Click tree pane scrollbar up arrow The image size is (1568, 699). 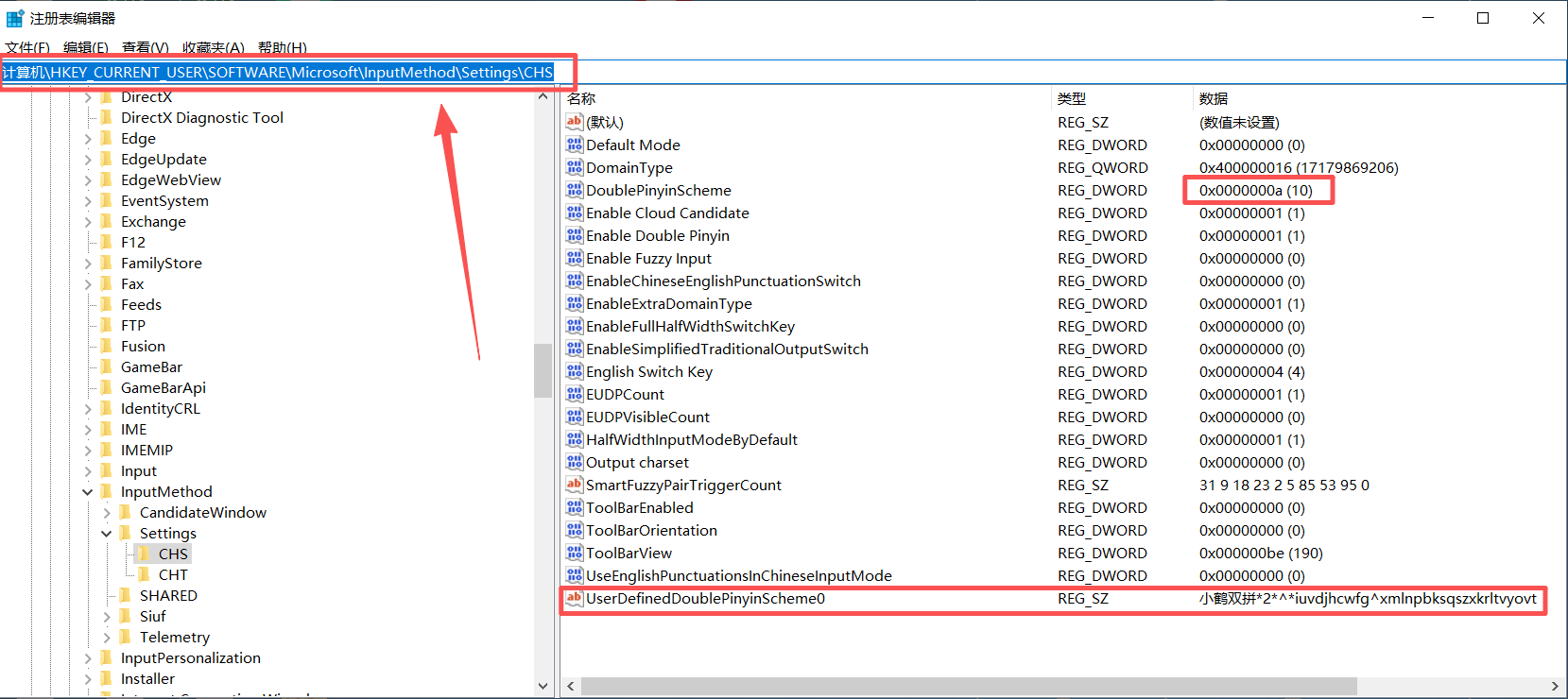point(543,96)
